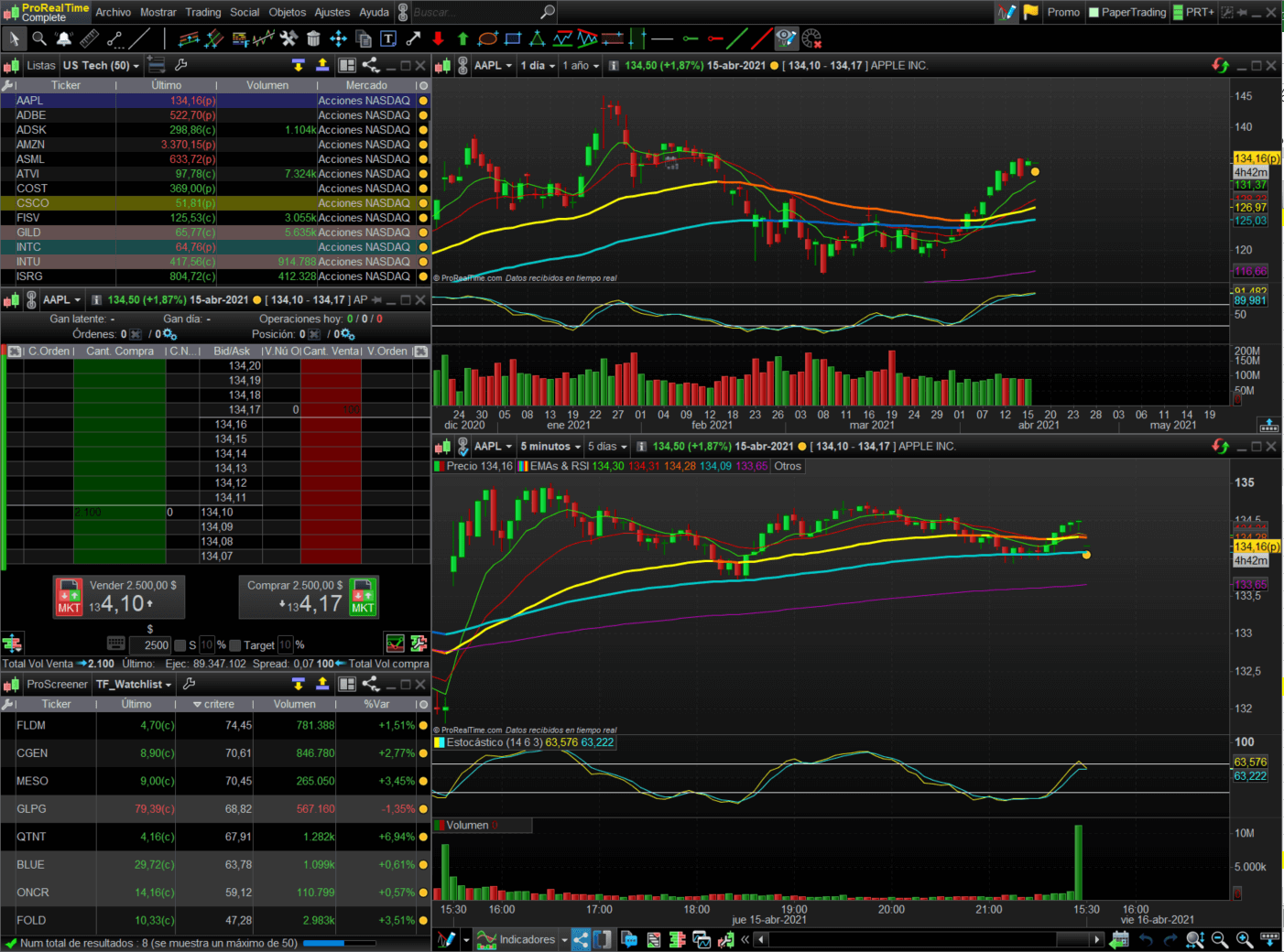Image resolution: width=1284 pixels, height=952 pixels.
Task: Toggle the EMAs & RSI legend checkbox
Action: point(523,466)
